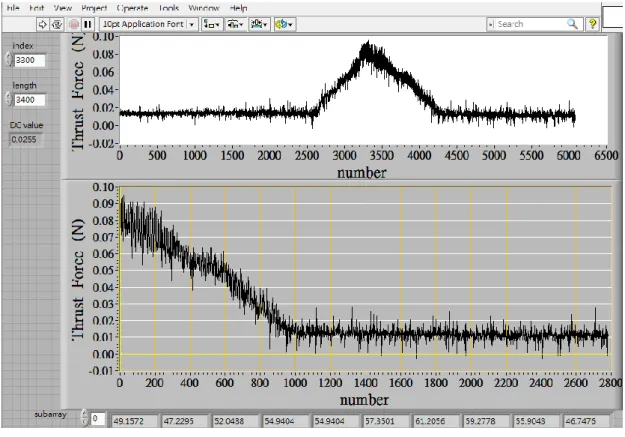Open the Project menu
The height and width of the screenshot is (437, 625).
tap(94, 8)
